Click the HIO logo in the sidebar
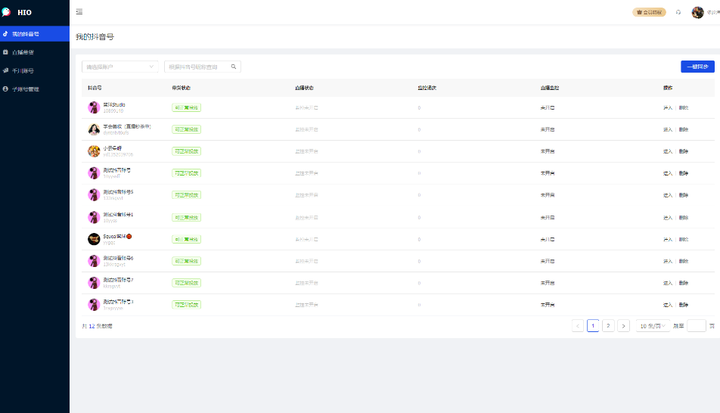 point(17,12)
